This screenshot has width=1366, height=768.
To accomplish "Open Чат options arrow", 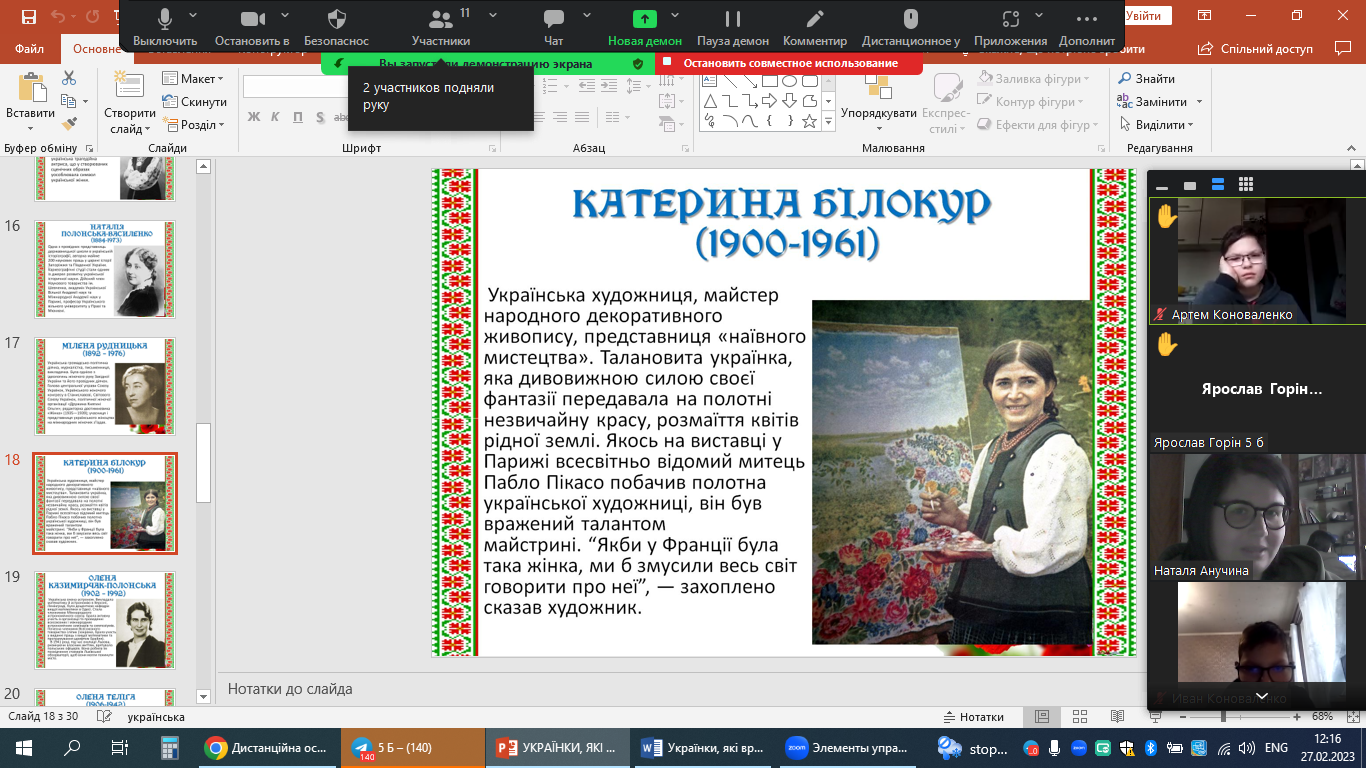I will pos(585,17).
